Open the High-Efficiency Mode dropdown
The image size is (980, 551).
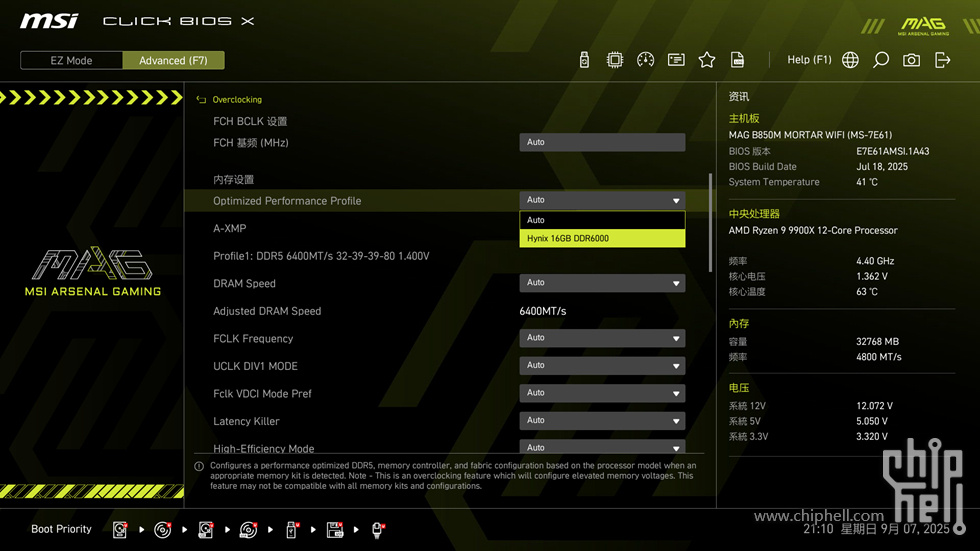[x=602, y=447]
